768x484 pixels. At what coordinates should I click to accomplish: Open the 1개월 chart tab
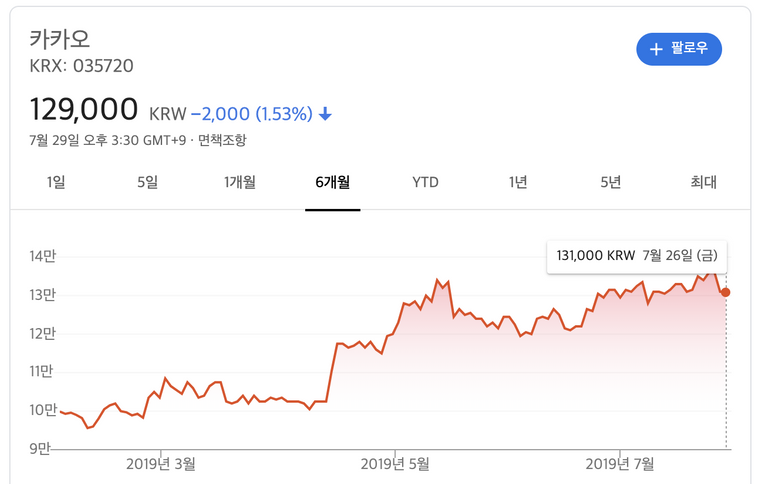pos(240,182)
